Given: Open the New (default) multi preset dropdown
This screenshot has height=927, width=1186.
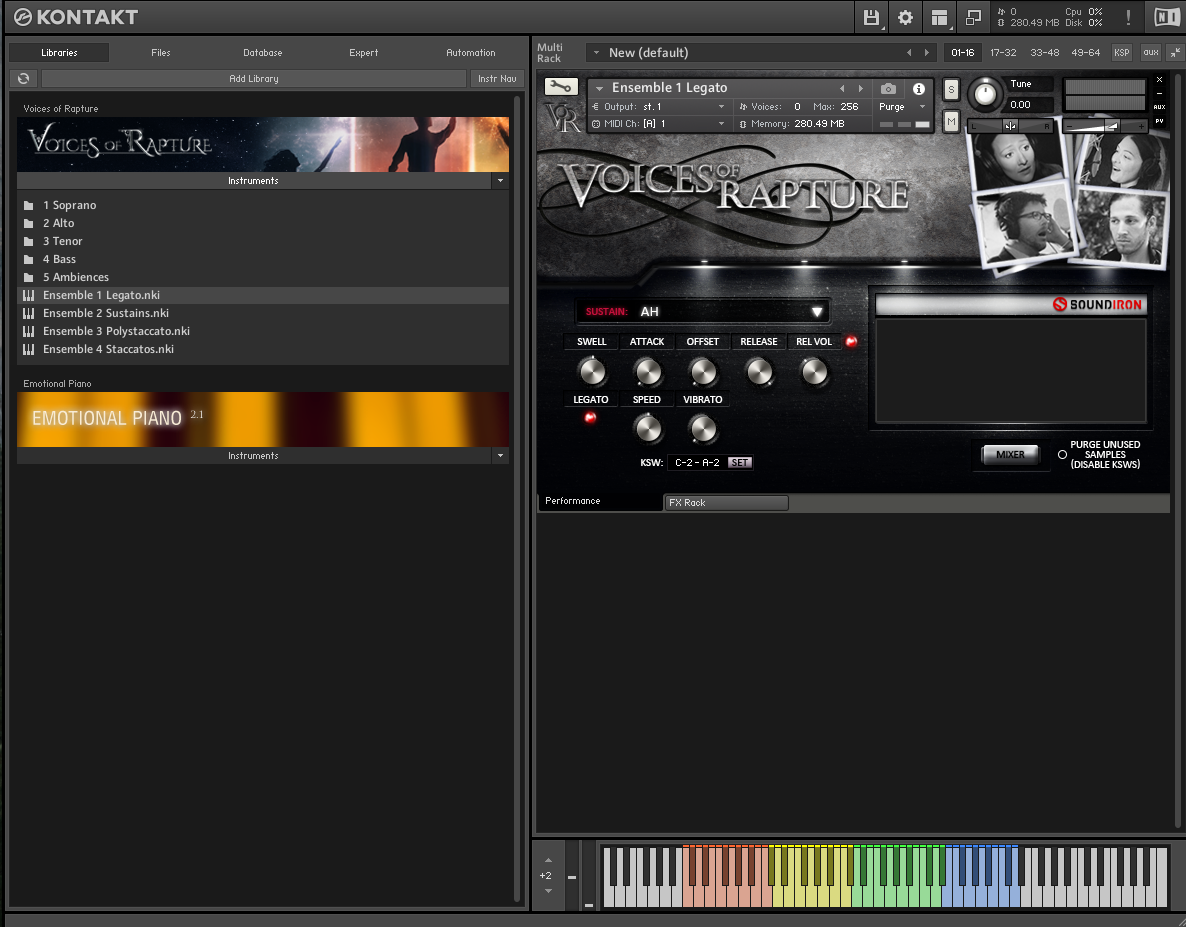Looking at the screenshot, I should point(596,53).
